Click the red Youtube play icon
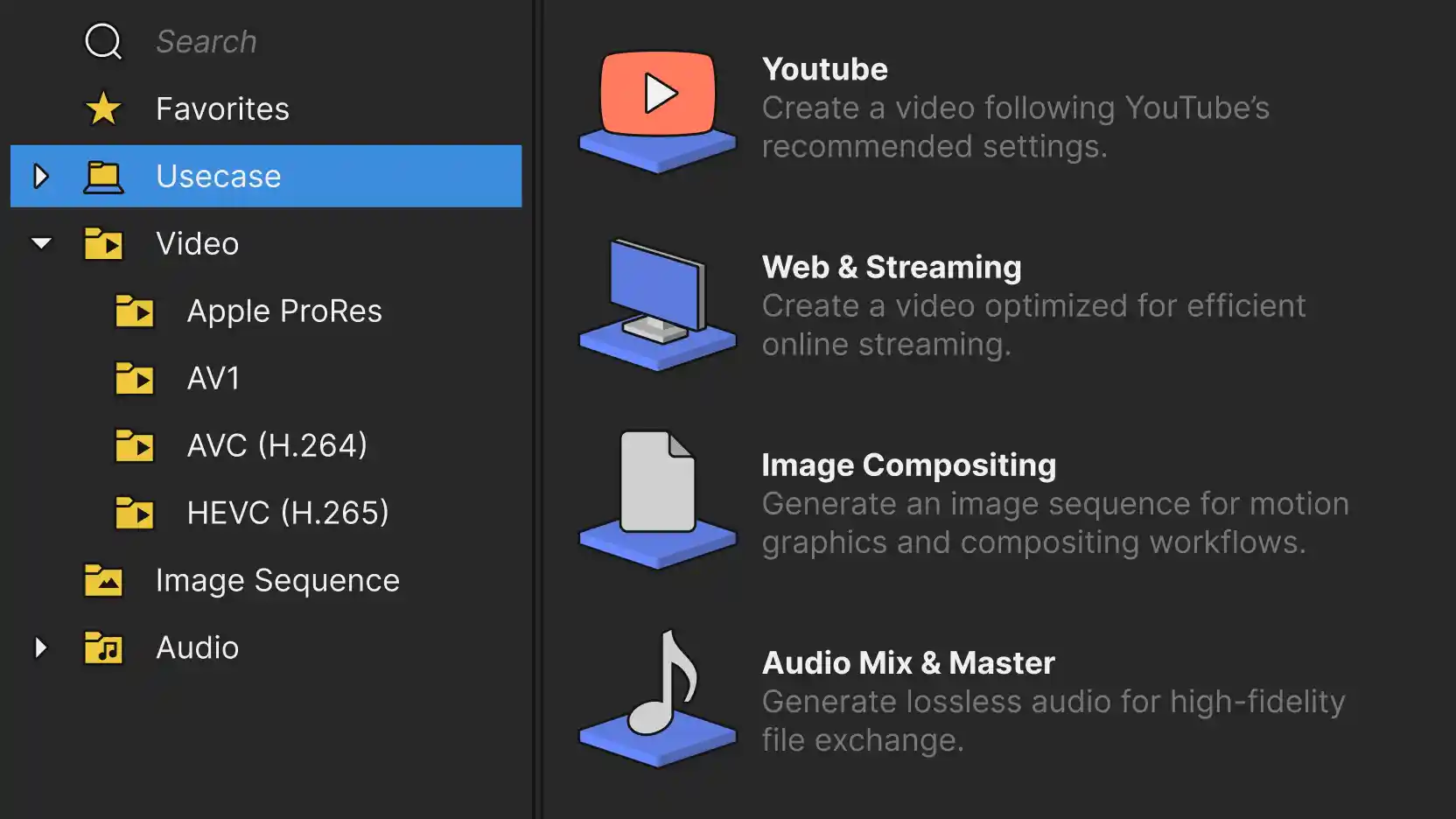The width and height of the screenshot is (1456, 819). coord(658,109)
